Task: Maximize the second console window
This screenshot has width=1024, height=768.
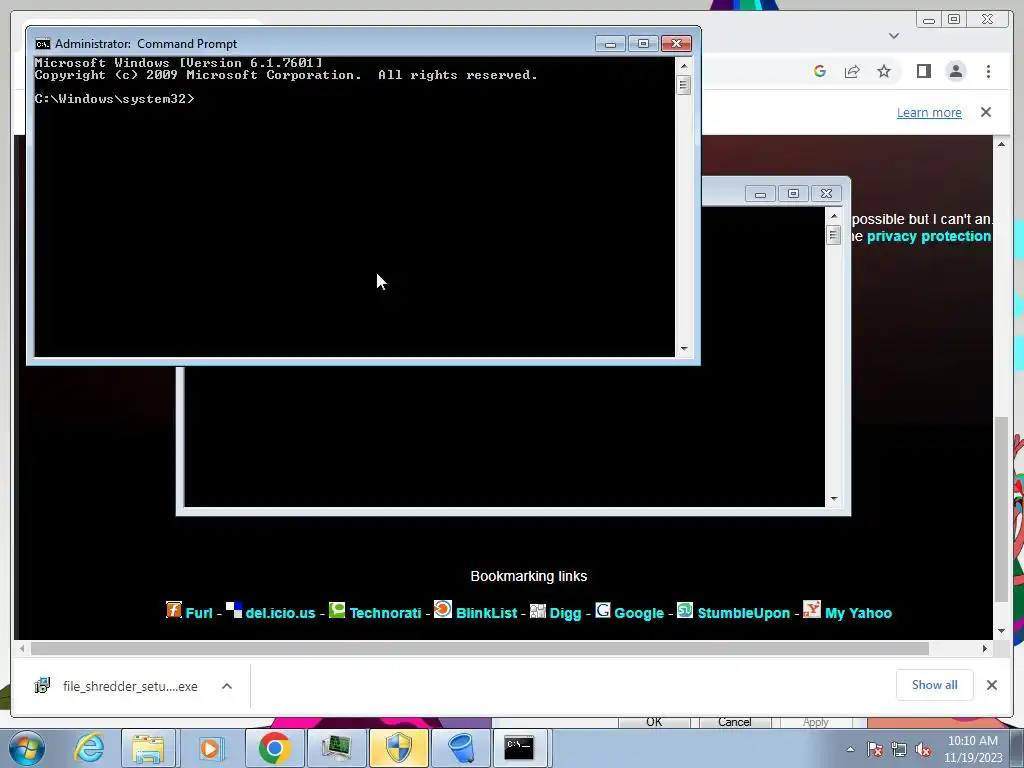Action: click(x=793, y=194)
